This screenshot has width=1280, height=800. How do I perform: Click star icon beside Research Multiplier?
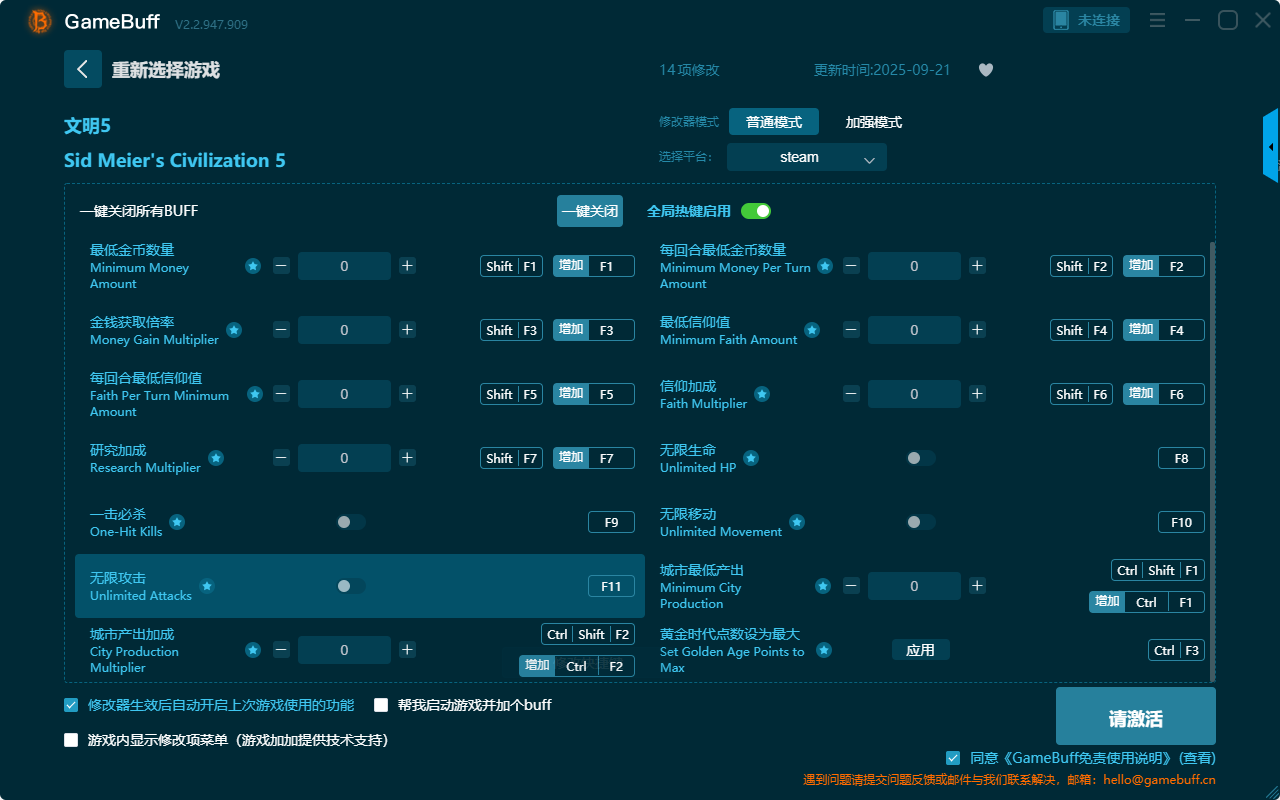pyautogui.click(x=215, y=458)
